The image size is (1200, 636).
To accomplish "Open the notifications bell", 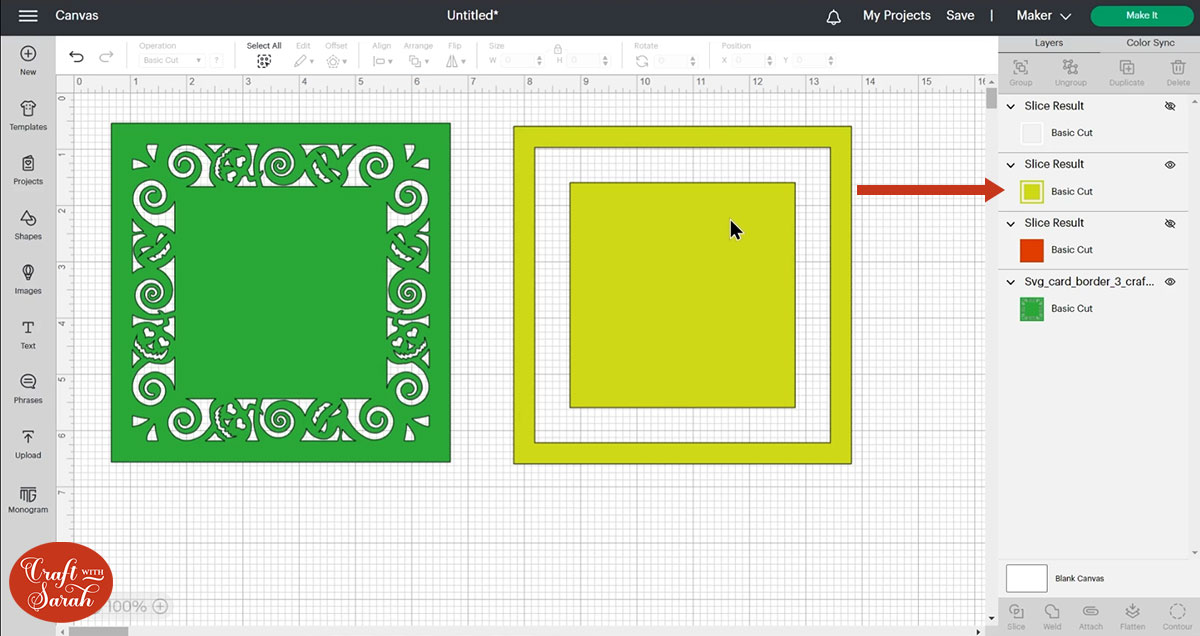I will pos(833,16).
